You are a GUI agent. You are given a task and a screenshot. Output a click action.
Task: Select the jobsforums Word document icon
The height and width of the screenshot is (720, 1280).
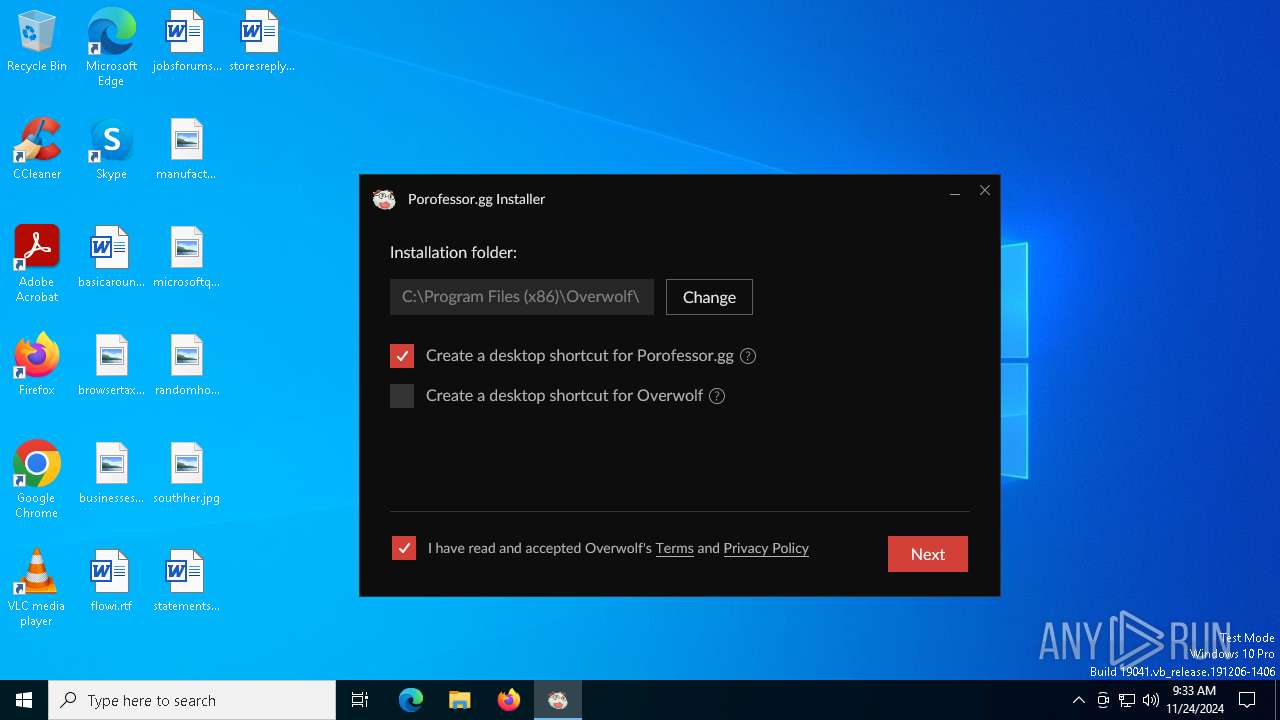click(x=186, y=42)
